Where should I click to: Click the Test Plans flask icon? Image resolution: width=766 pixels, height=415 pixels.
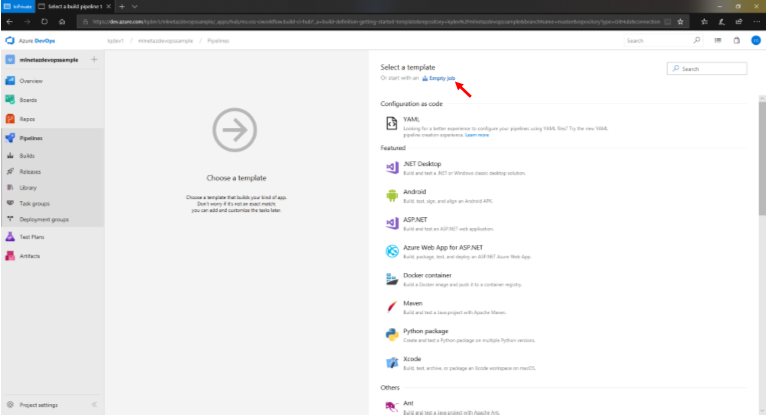pos(10,237)
